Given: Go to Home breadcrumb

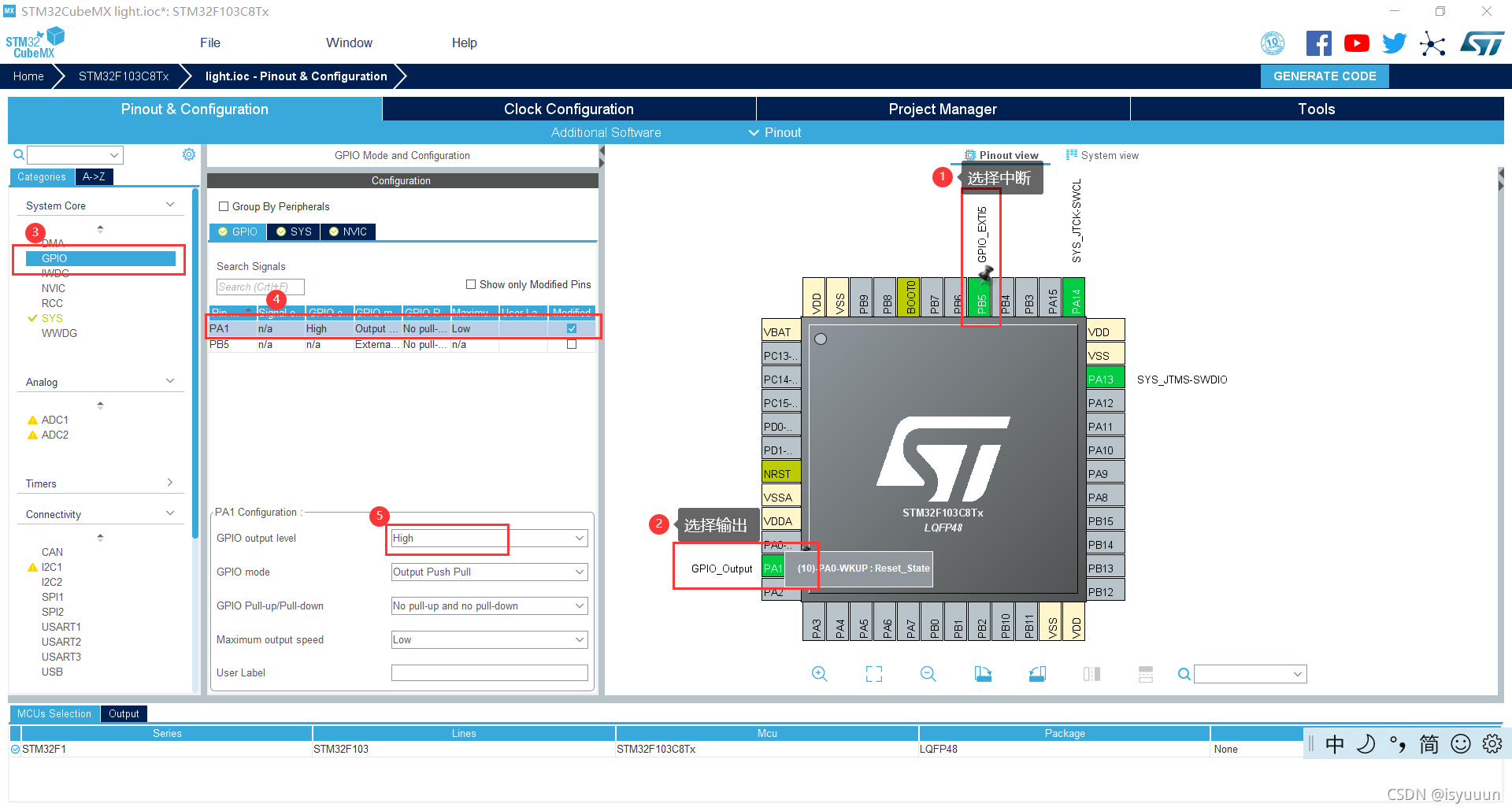Looking at the screenshot, I should click(x=28, y=76).
